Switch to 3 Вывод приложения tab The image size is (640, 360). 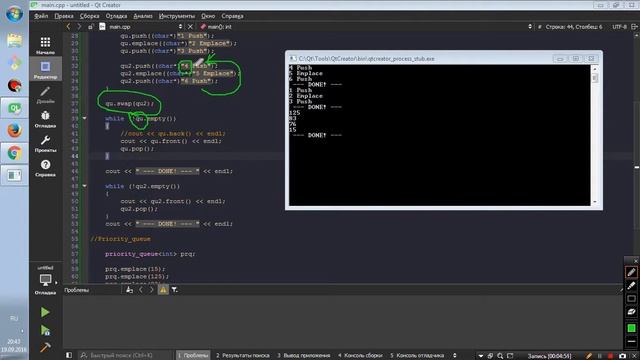(304, 356)
